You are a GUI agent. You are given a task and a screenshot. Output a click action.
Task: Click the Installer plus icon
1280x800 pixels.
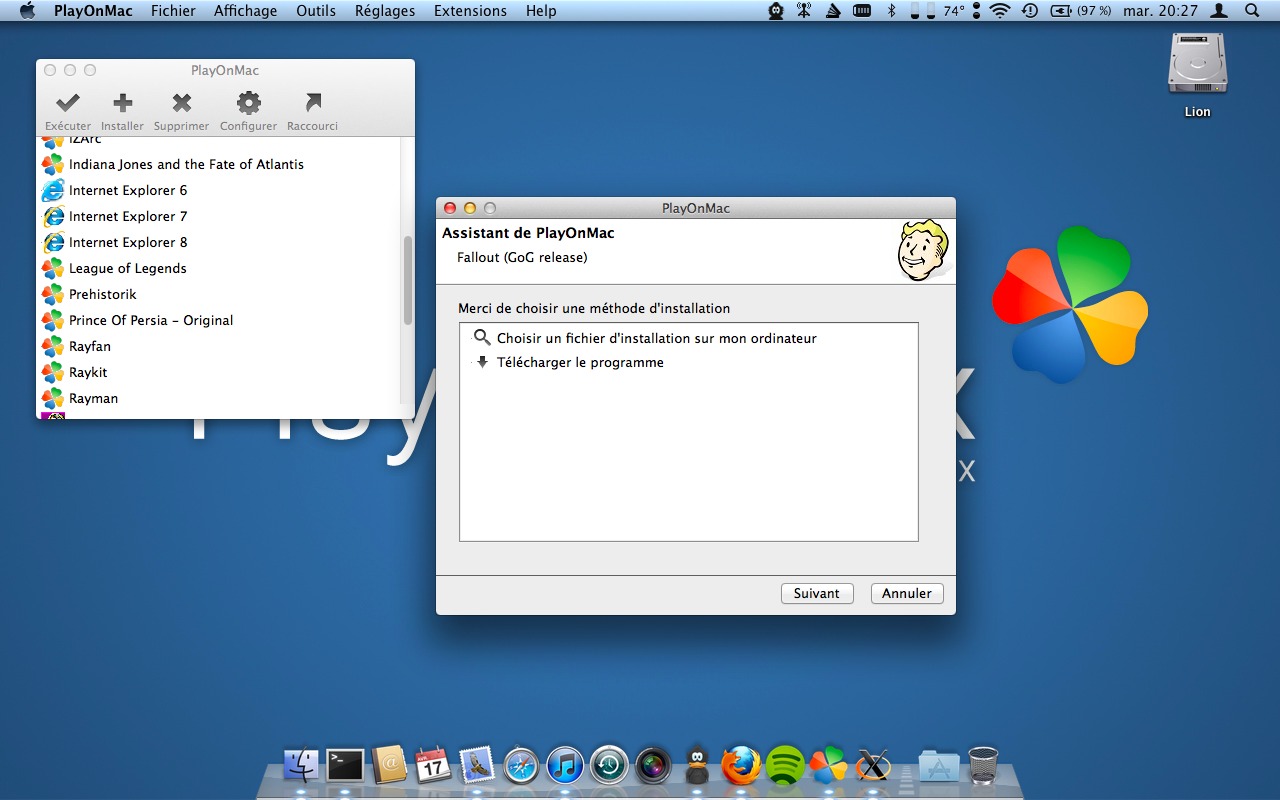(x=122, y=104)
